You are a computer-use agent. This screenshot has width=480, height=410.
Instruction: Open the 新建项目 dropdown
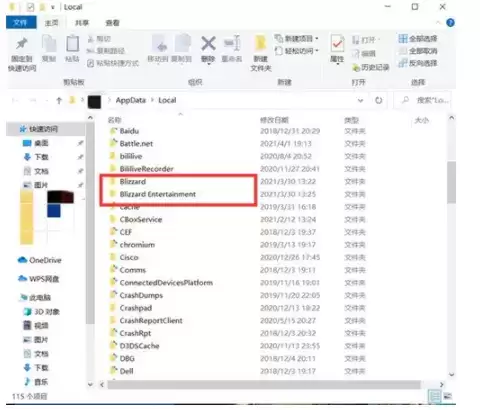click(x=296, y=39)
